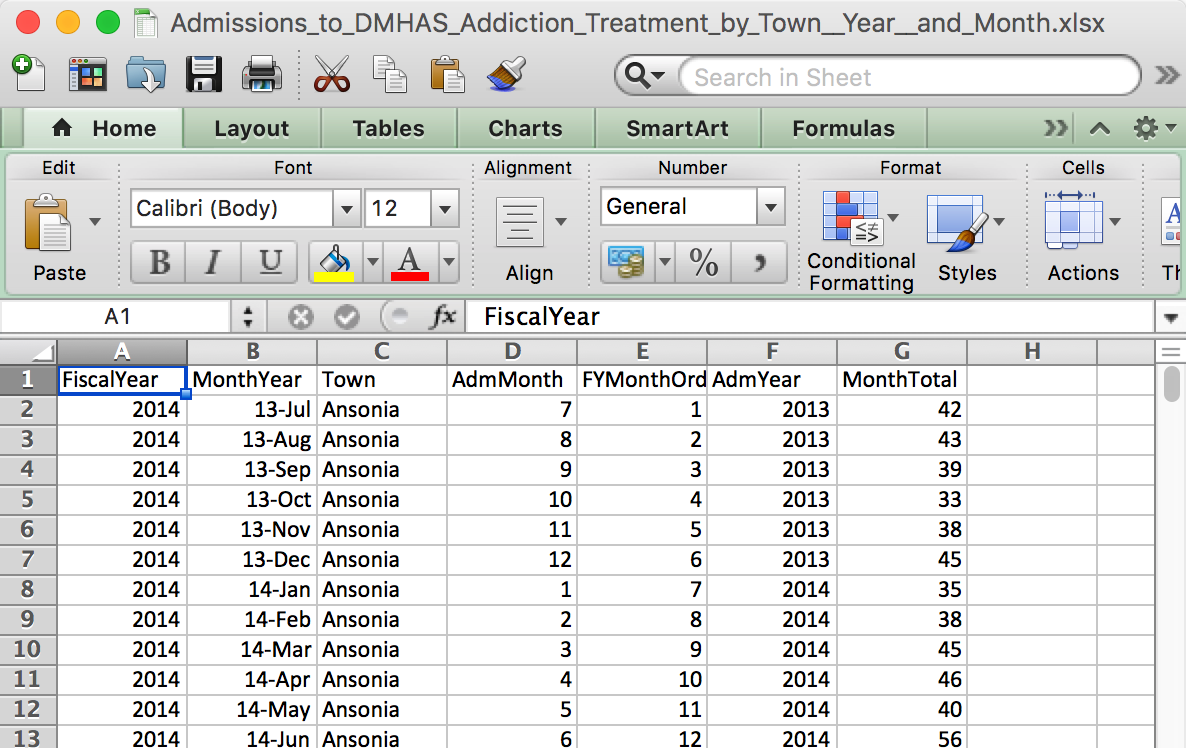1186x748 pixels.
Task: Save the workbook using the Save icon
Action: 204,75
